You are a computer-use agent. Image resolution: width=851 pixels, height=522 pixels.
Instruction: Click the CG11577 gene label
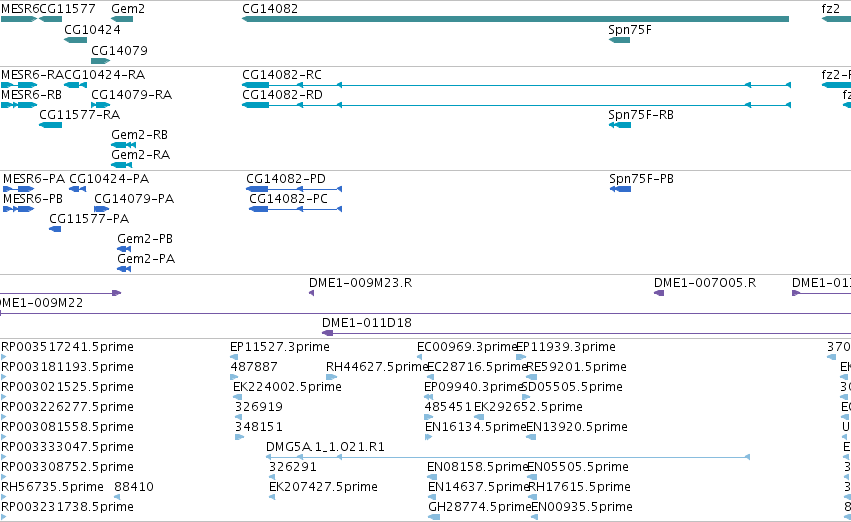point(68,9)
